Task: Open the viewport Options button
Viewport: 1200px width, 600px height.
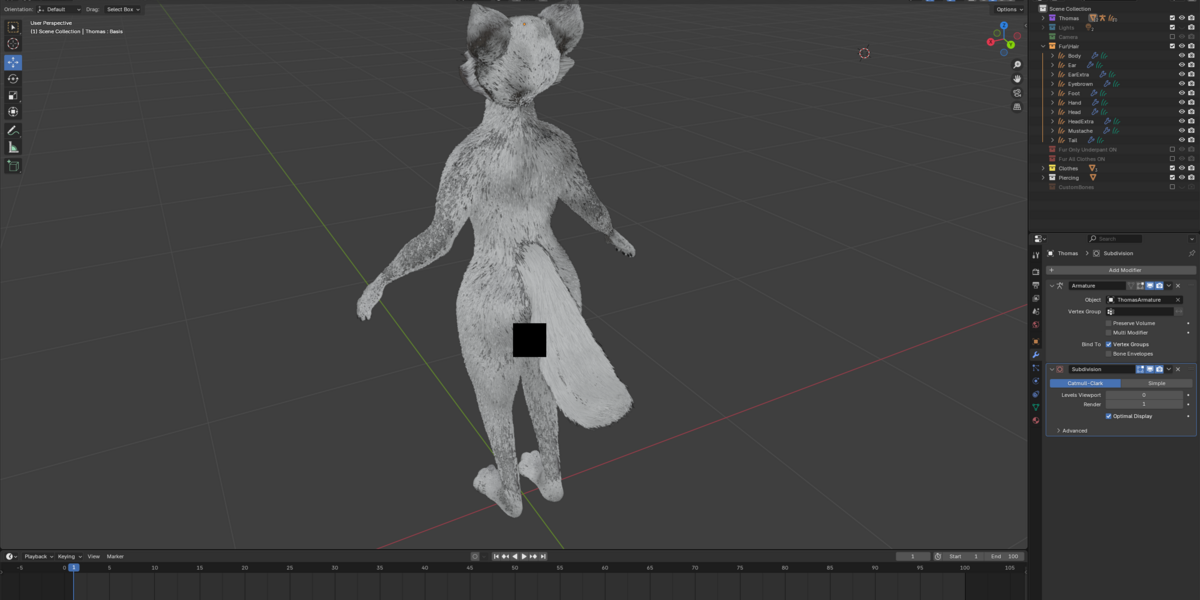Action: click(1008, 9)
